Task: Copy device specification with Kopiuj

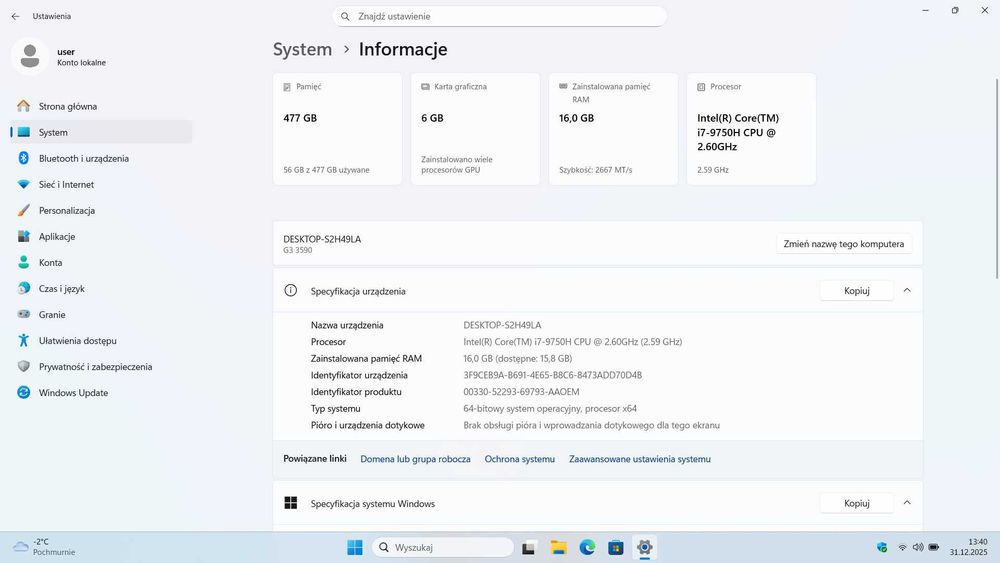Action: point(857,291)
